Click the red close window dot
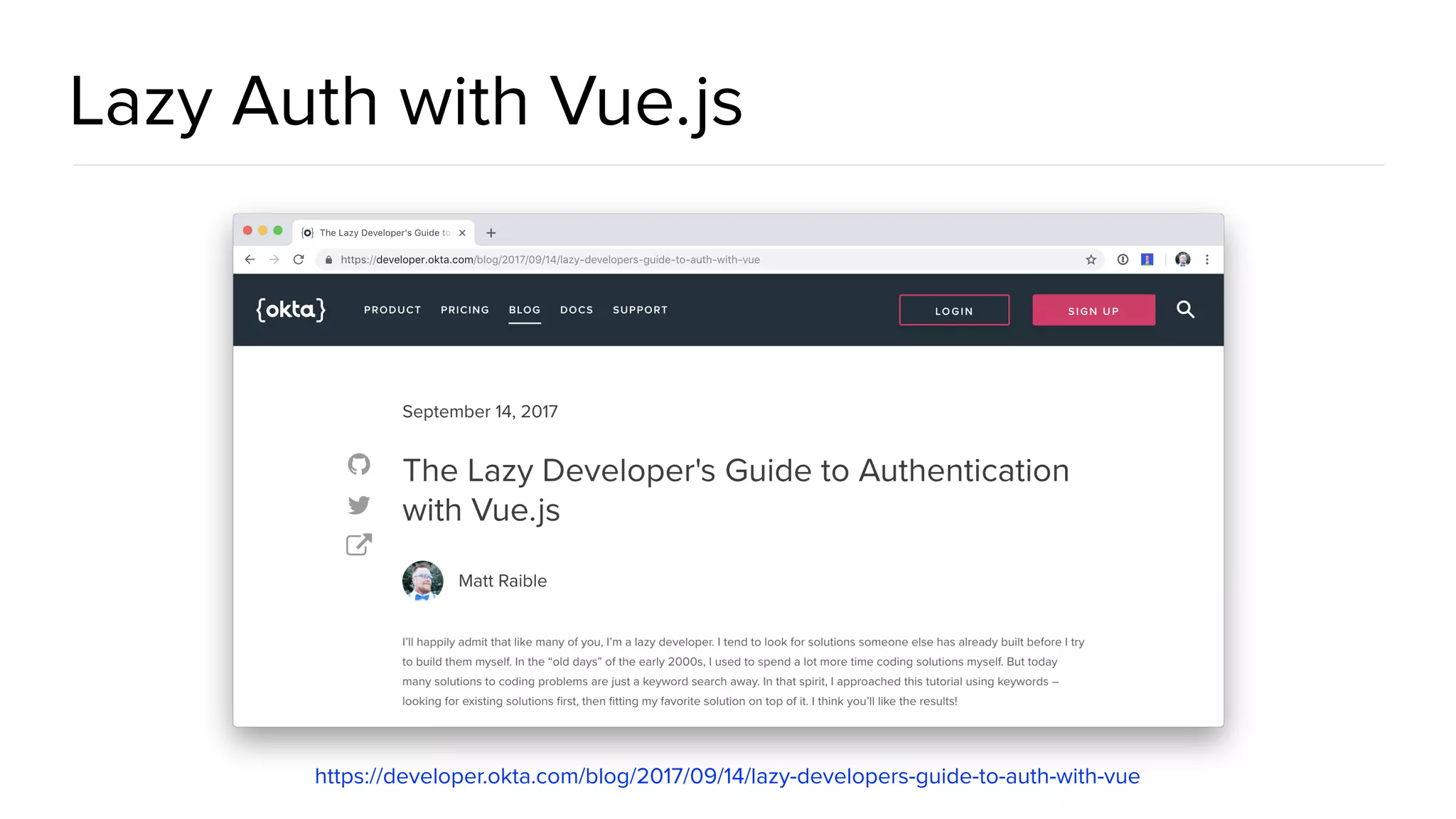Image resolution: width=1456 pixels, height=819 pixels. [x=247, y=230]
